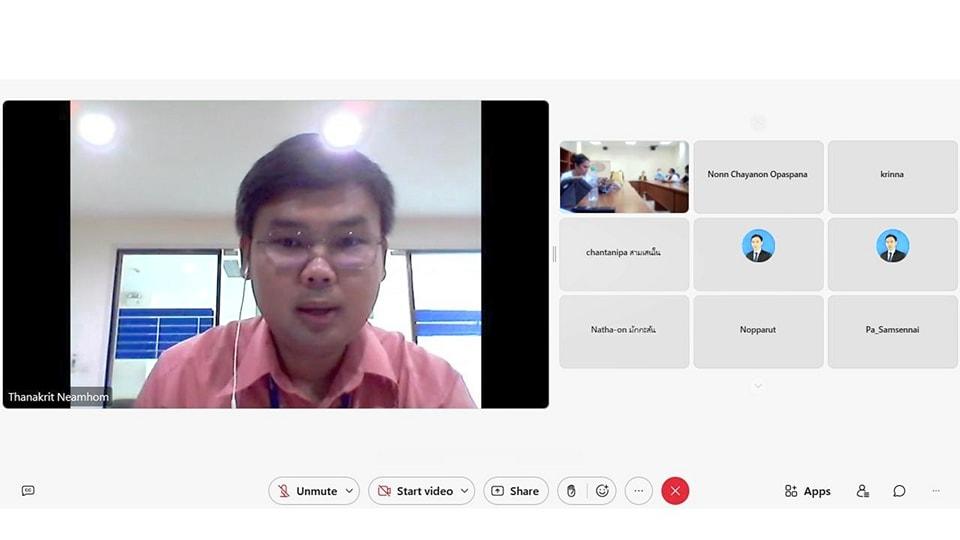Select the krinna participant tile
Image resolution: width=960 pixels, height=540 pixels.
coord(892,177)
